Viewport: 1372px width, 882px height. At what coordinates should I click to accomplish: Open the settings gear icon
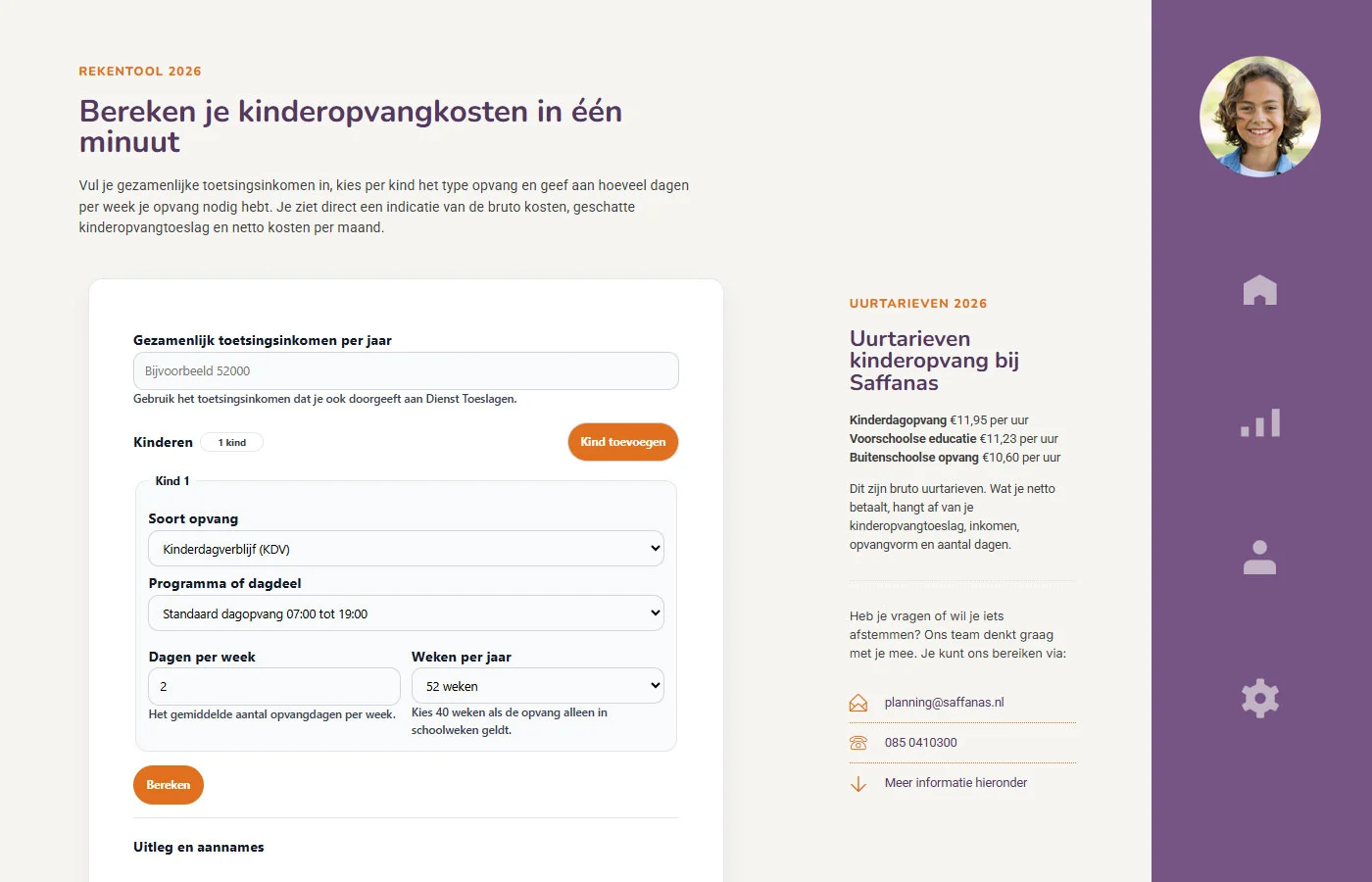(1260, 699)
